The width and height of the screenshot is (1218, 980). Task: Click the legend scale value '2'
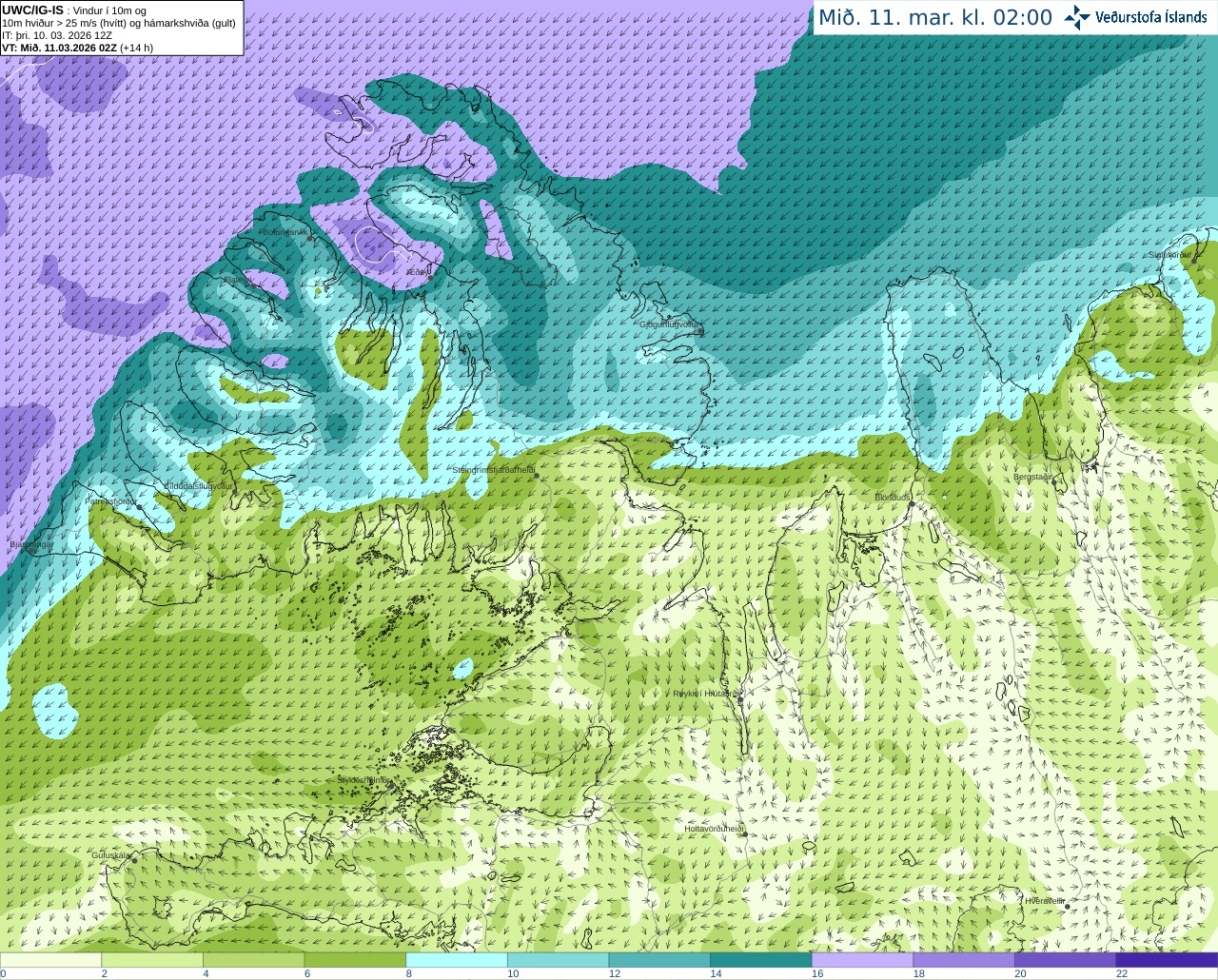click(104, 973)
